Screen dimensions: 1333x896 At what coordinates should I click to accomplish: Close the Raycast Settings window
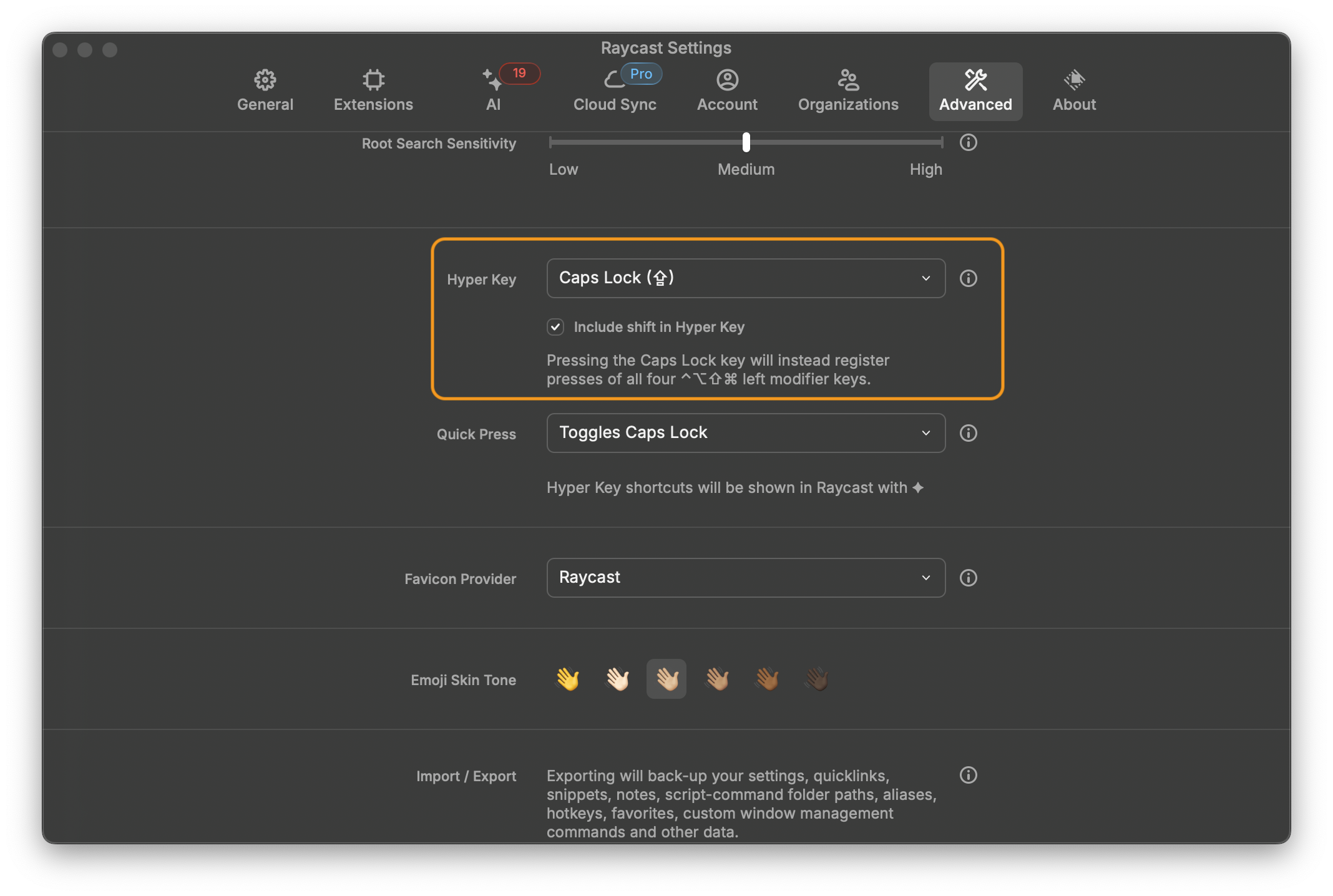click(60, 50)
